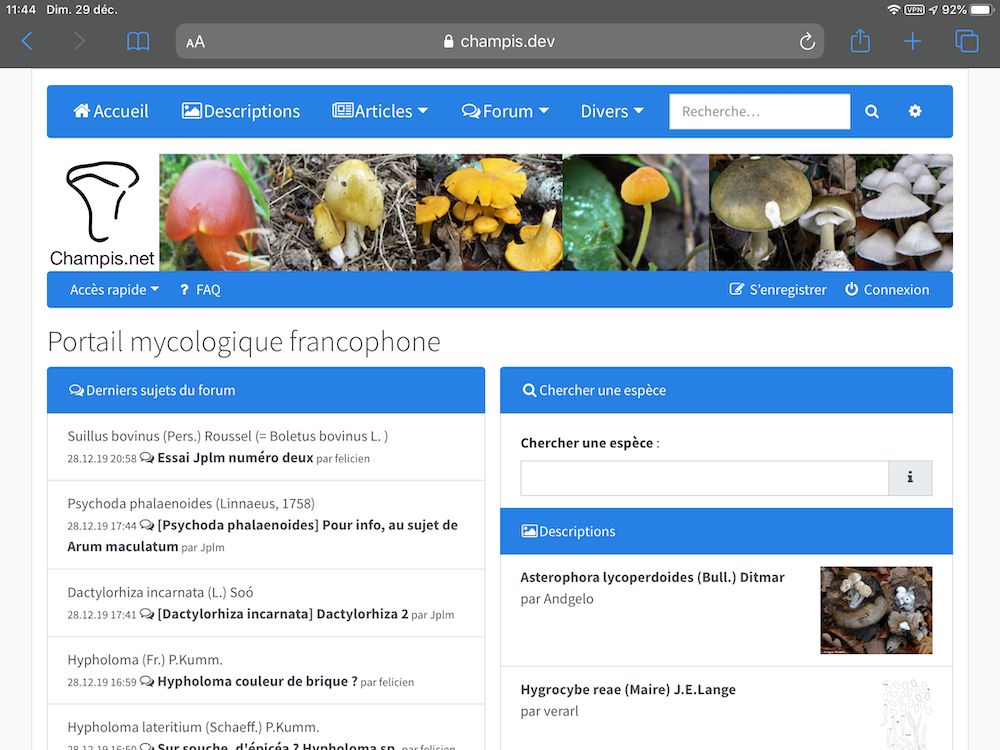
Task: Open Safari bookmarks book icon
Action: click(138, 41)
